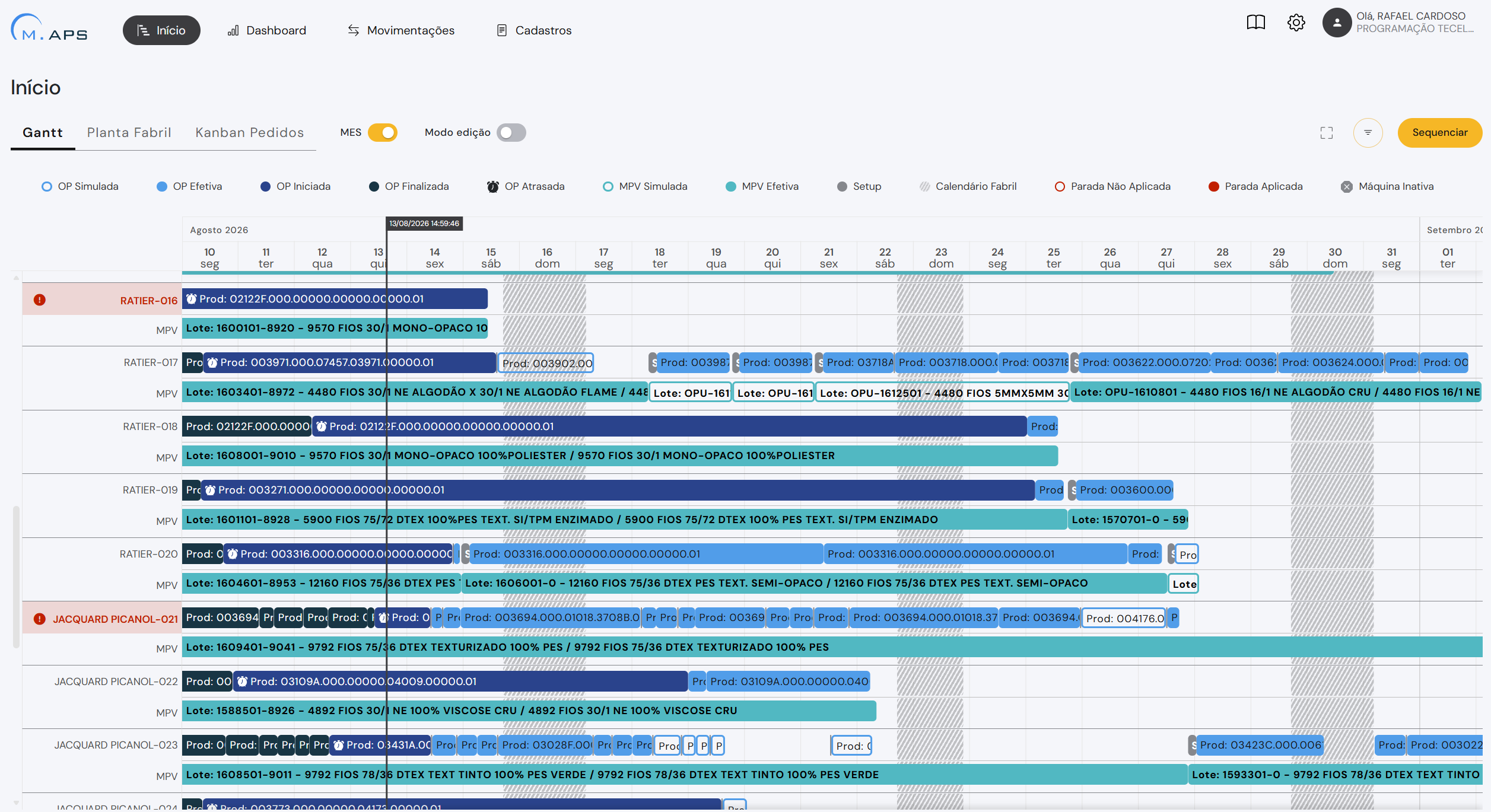Open RATIER-016 Prod: 02122F order bar
Screen dimensions: 1491x812
coord(335,299)
